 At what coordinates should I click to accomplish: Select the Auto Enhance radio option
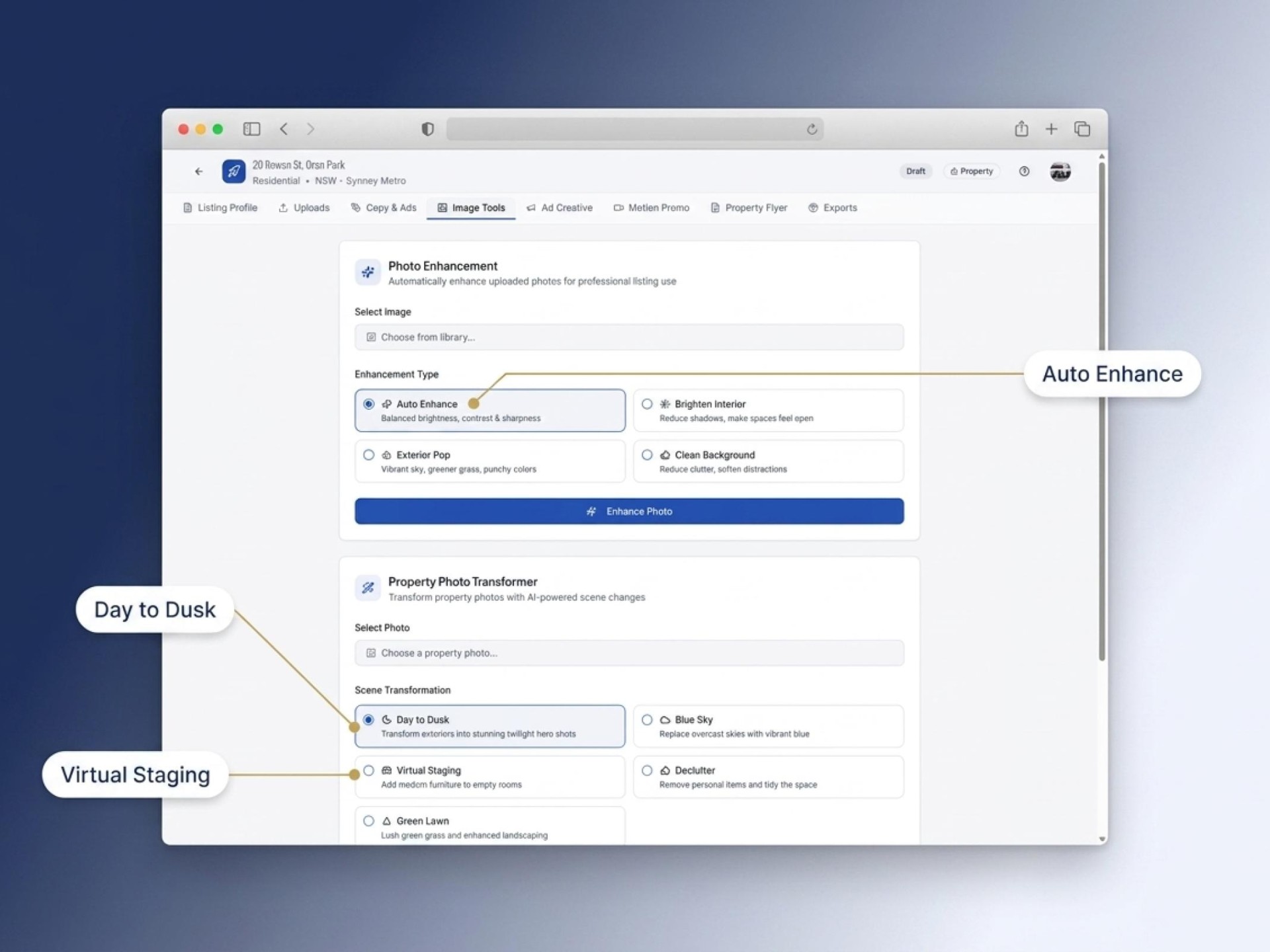pyautogui.click(x=368, y=404)
